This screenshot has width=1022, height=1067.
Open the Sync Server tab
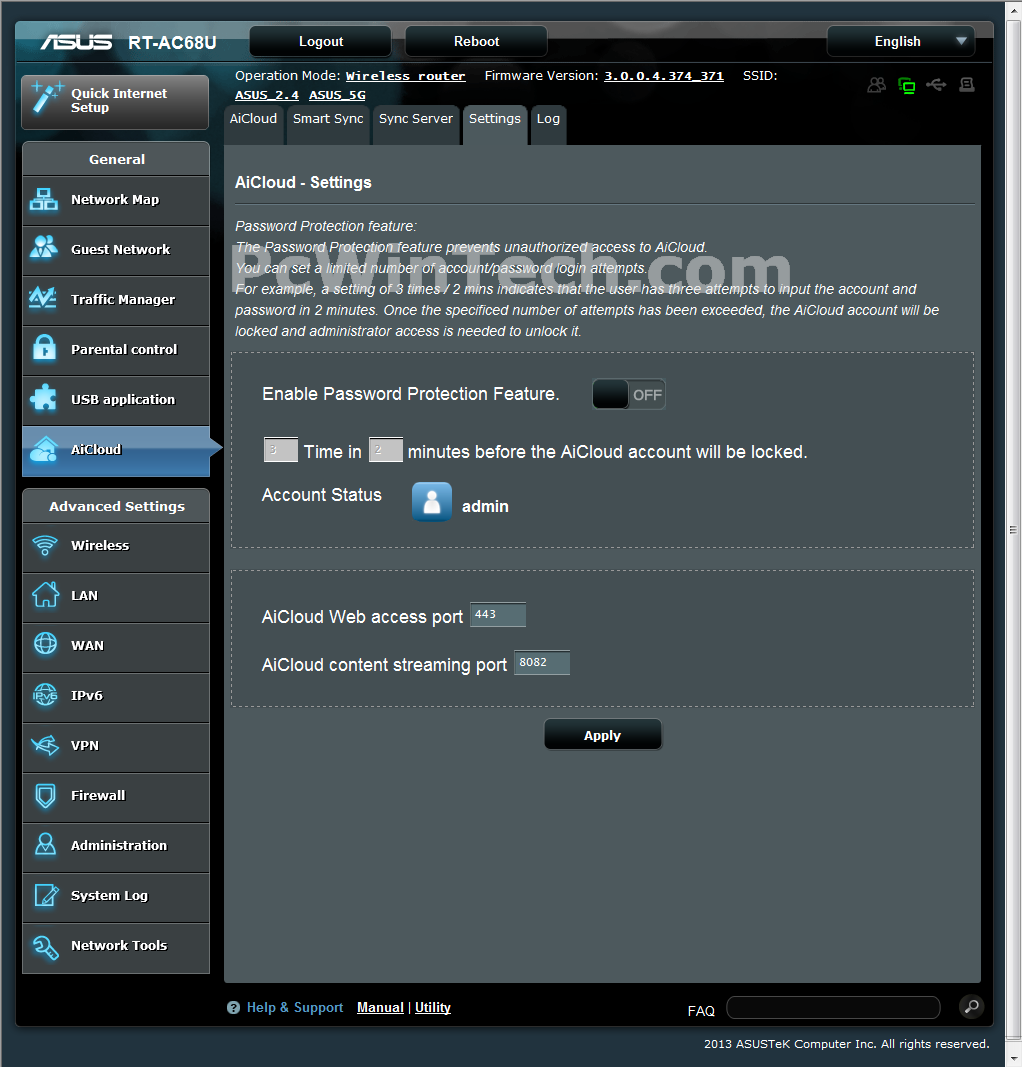pos(416,125)
